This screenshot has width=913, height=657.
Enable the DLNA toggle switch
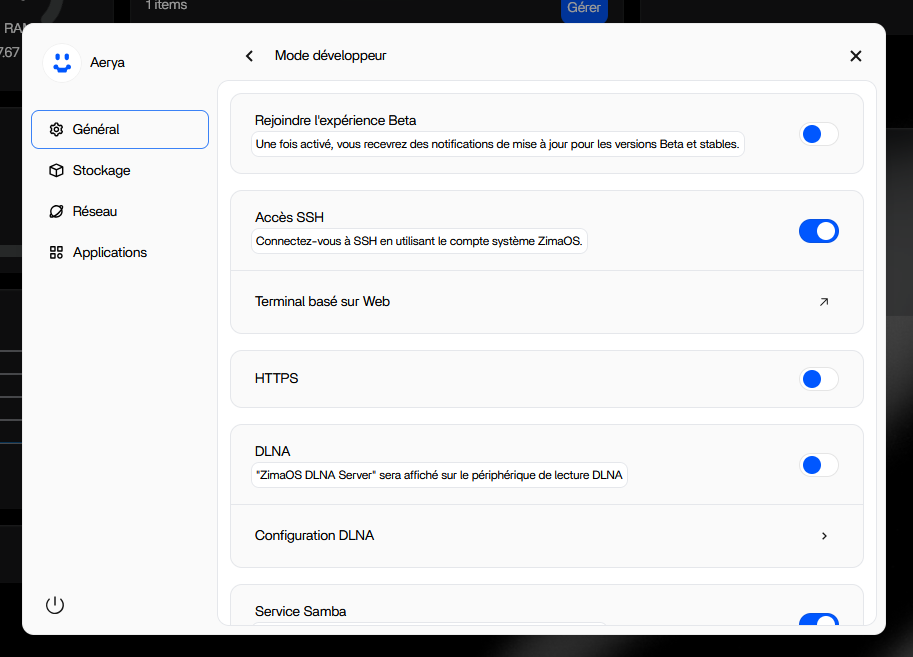818,465
